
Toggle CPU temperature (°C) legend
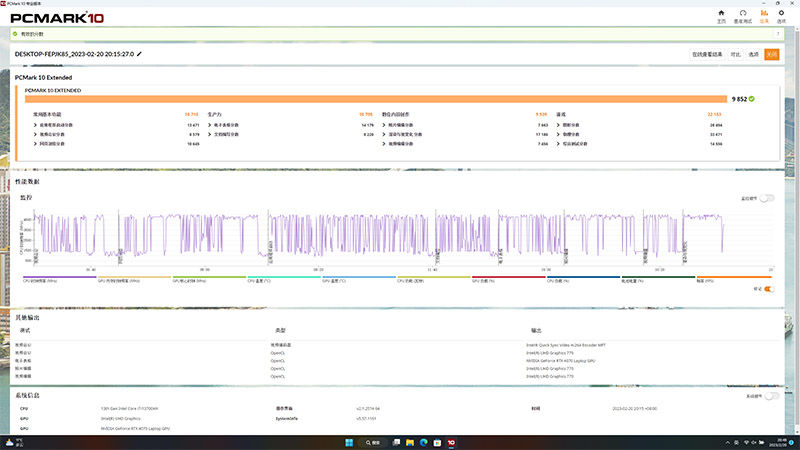[284, 279]
